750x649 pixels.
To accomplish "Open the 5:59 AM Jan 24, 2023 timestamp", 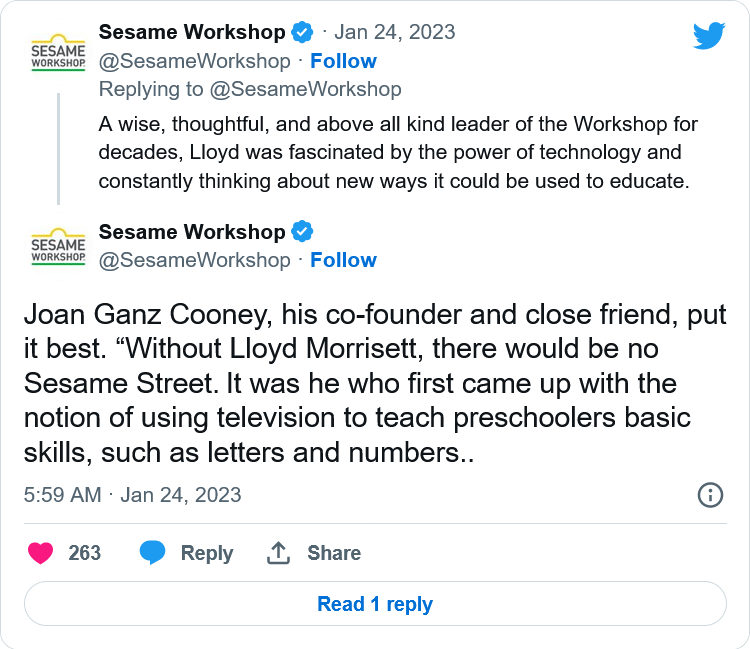I will point(132,495).
